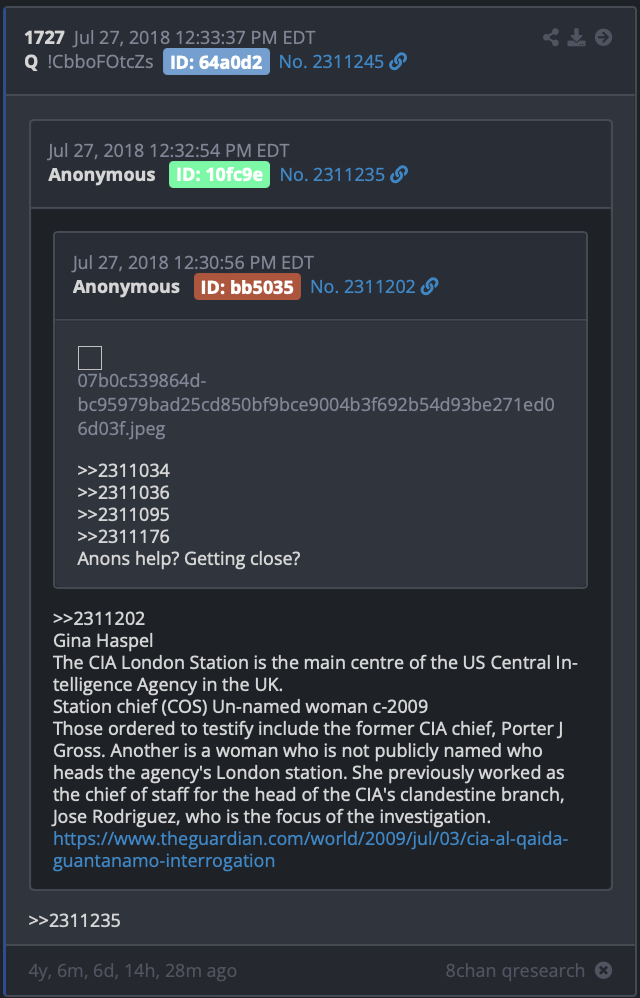Viewport: 640px width, 998px height.
Task: Click chain link icon beside No. 2311235
Action: pyautogui.click(x=399, y=174)
